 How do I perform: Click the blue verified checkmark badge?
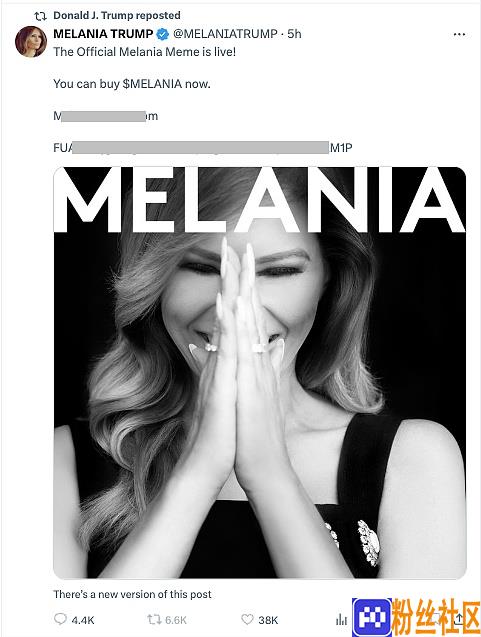click(x=162, y=34)
